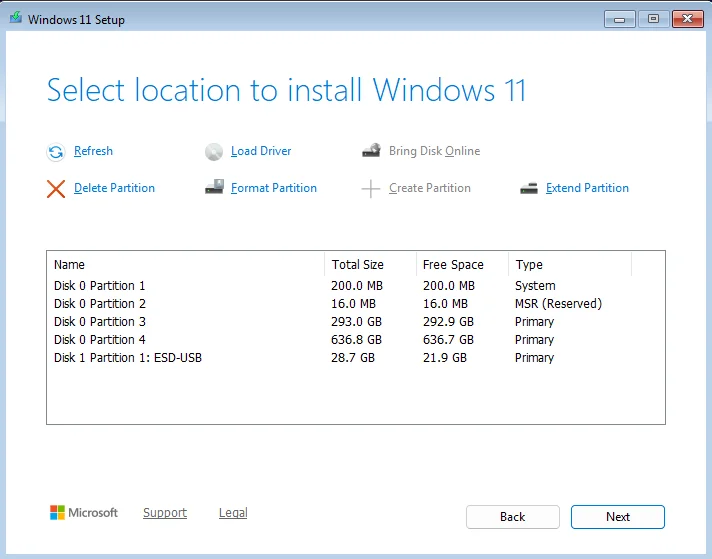Click the Total Size column header

371,264
